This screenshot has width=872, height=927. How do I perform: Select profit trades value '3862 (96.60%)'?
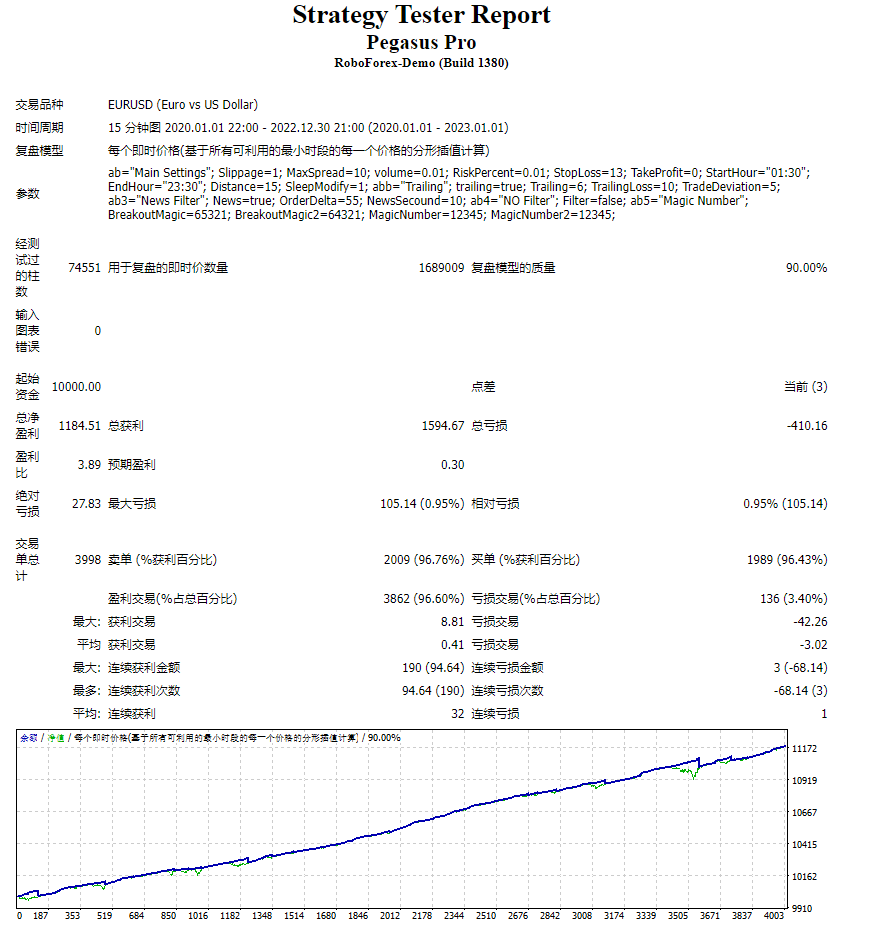point(424,598)
